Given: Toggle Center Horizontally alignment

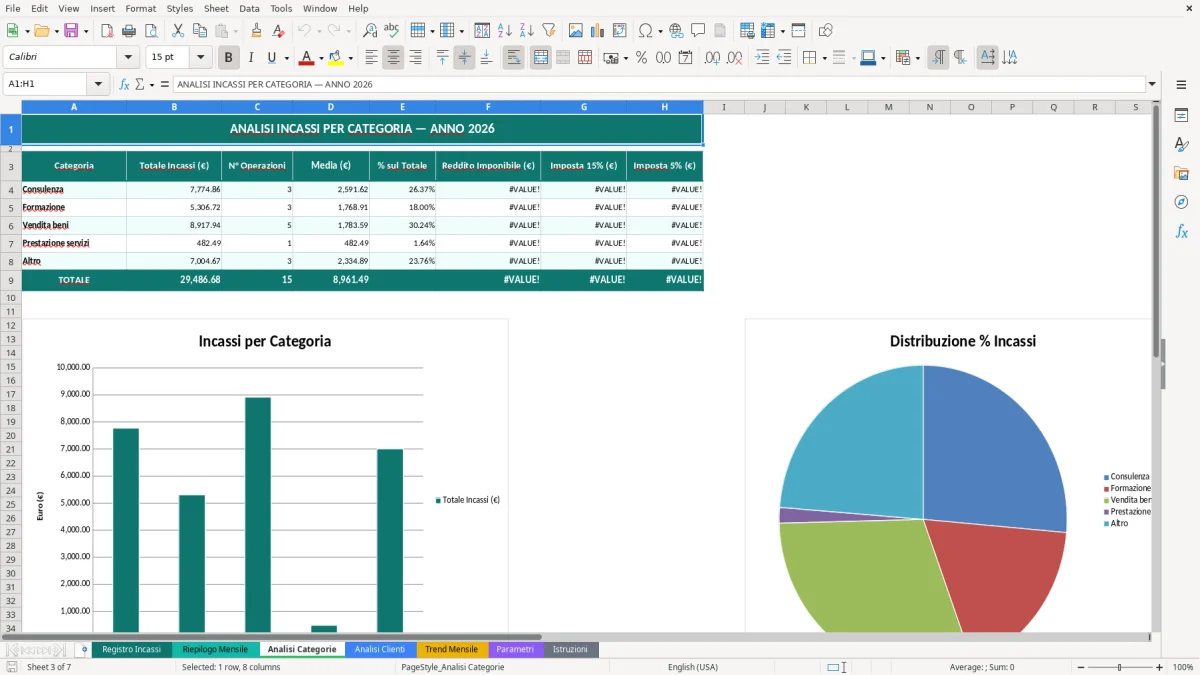Looking at the screenshot, I should 393,58.
